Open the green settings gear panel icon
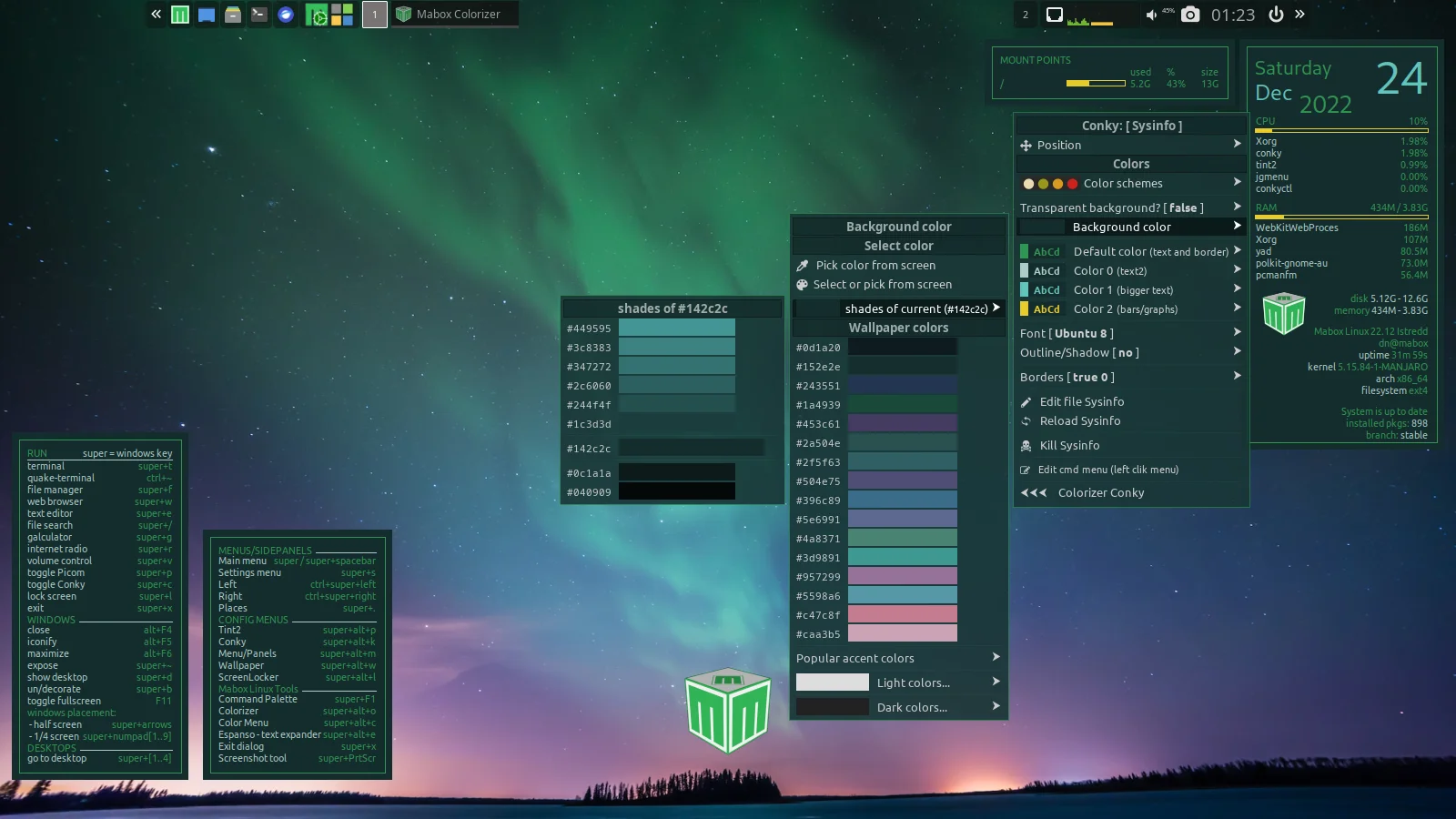This screenshot has width=1456, height=819. (316, 15)
